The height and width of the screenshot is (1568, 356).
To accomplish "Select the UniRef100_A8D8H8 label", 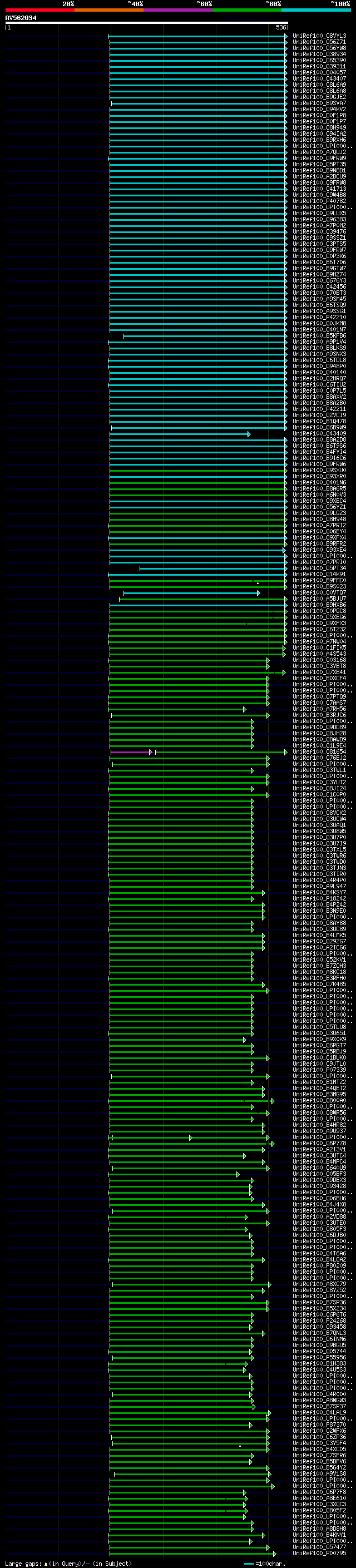I will [x=319, y=1530].
